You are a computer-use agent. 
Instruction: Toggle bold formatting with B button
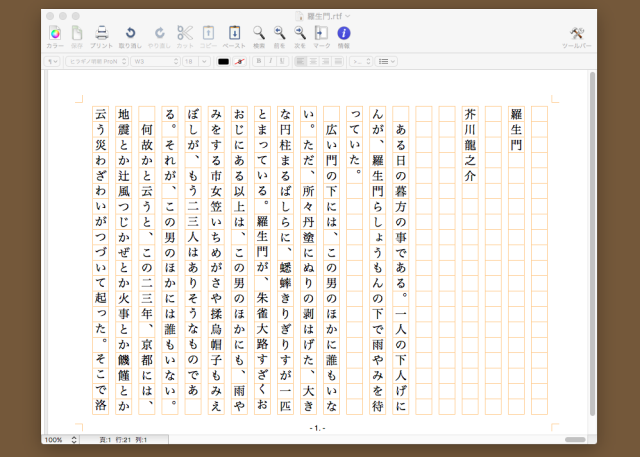tap(258, 61)
